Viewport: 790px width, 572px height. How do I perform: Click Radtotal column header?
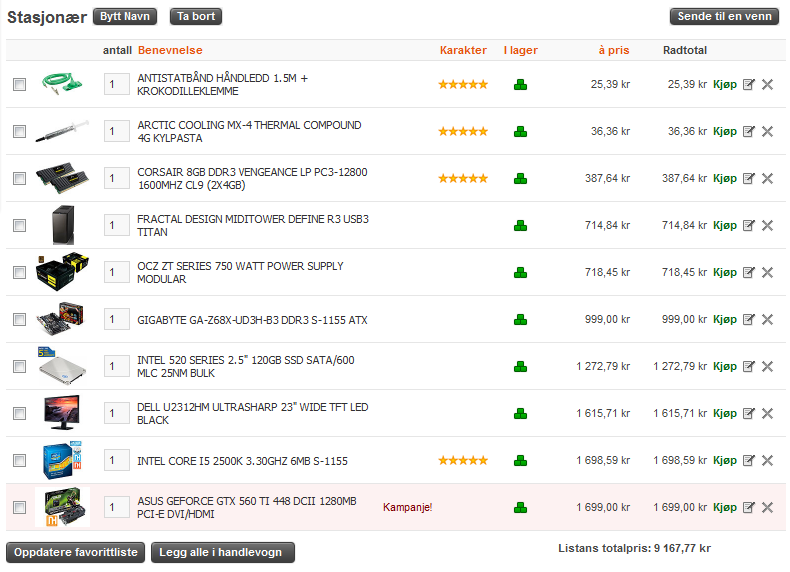pos(685,50)
